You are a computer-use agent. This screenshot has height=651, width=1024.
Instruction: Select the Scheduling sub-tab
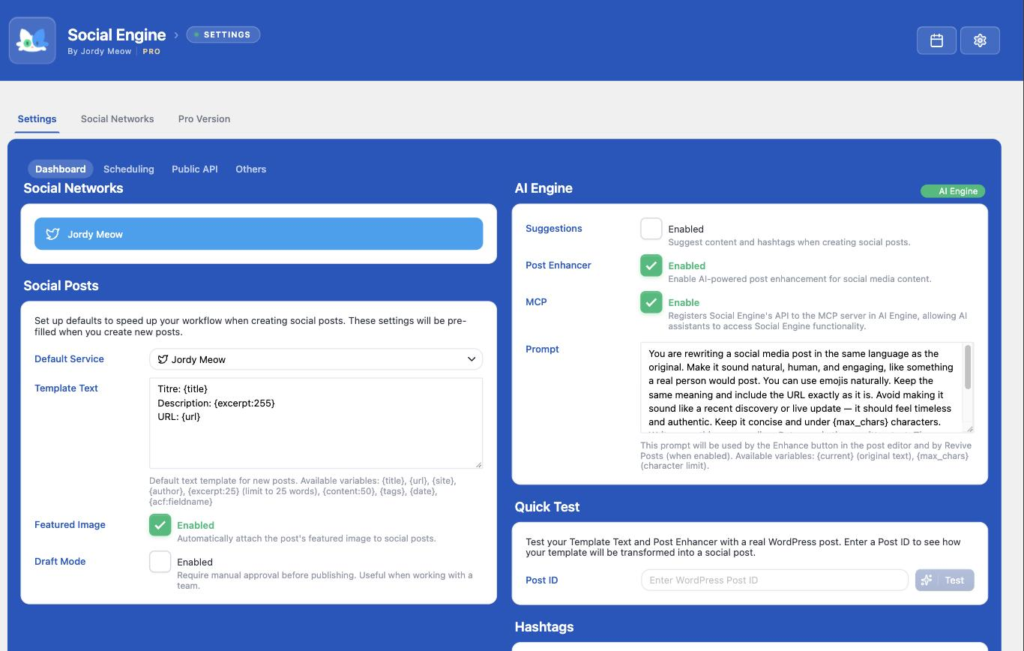[129, 168]
